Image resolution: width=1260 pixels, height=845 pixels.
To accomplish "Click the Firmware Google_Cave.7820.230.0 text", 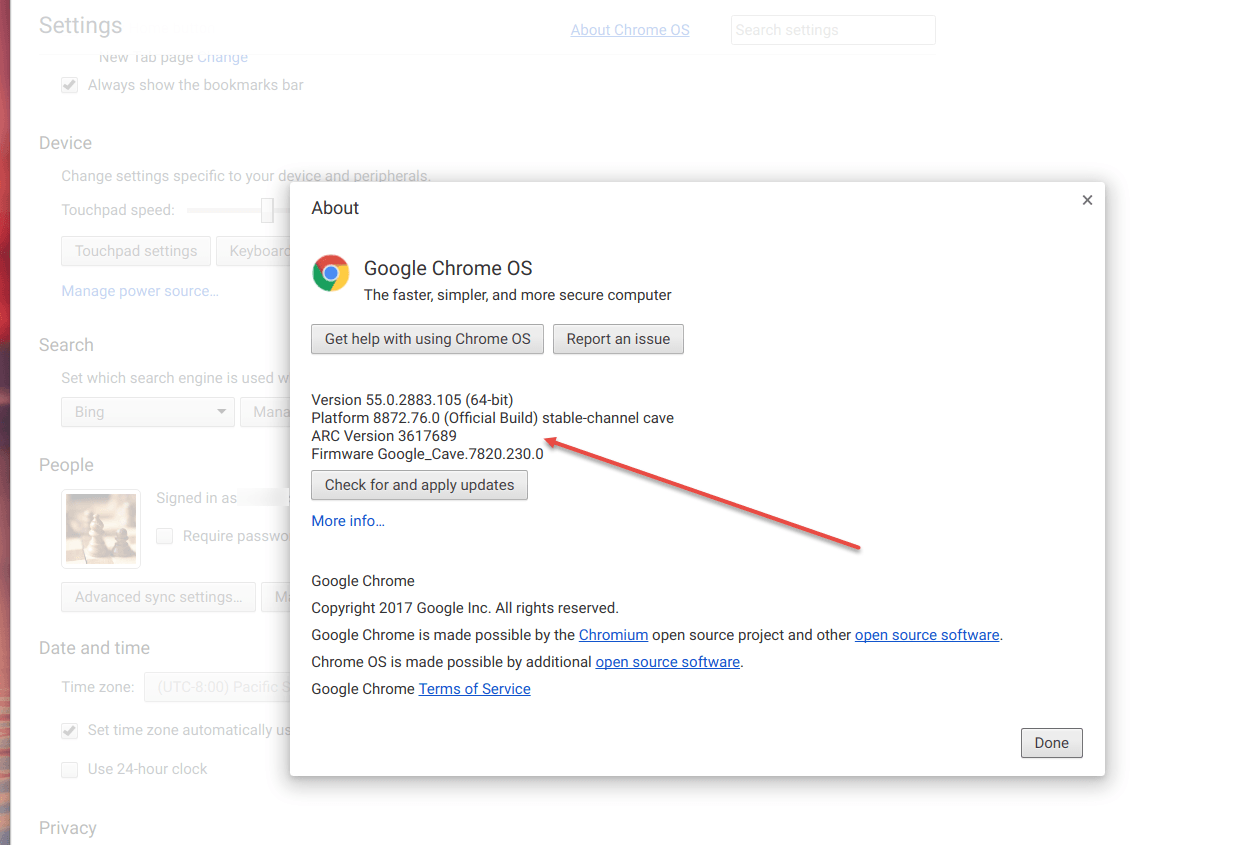I will click(x=427, y=454).
